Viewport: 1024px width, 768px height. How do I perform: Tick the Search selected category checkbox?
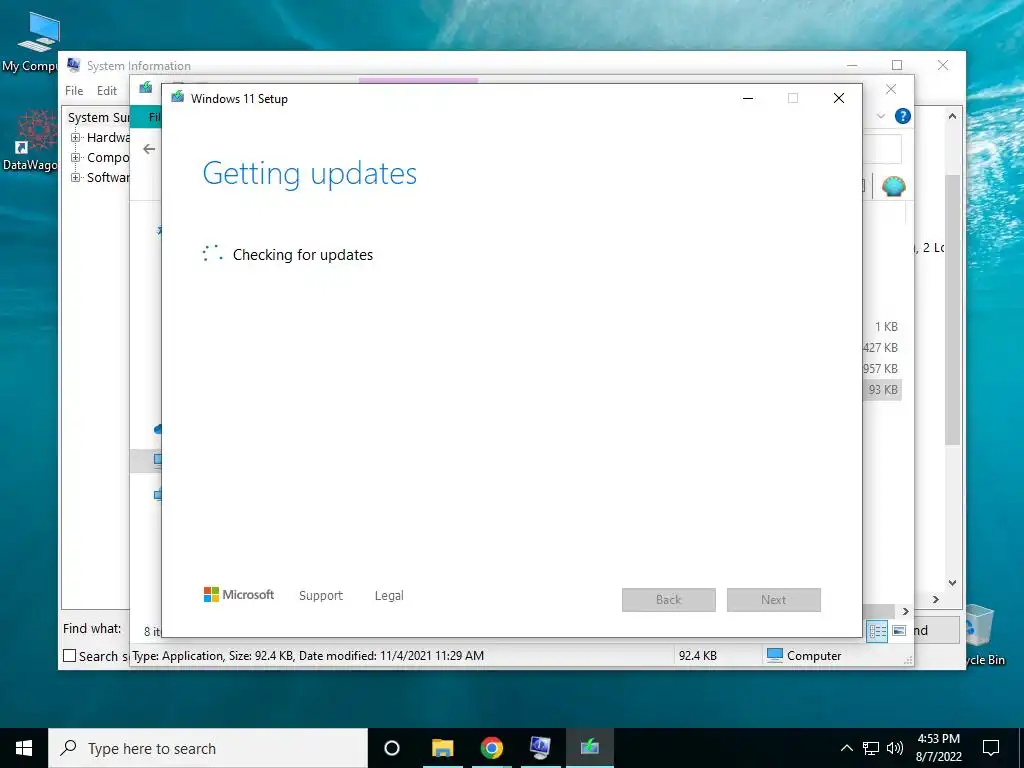(69, 656)
